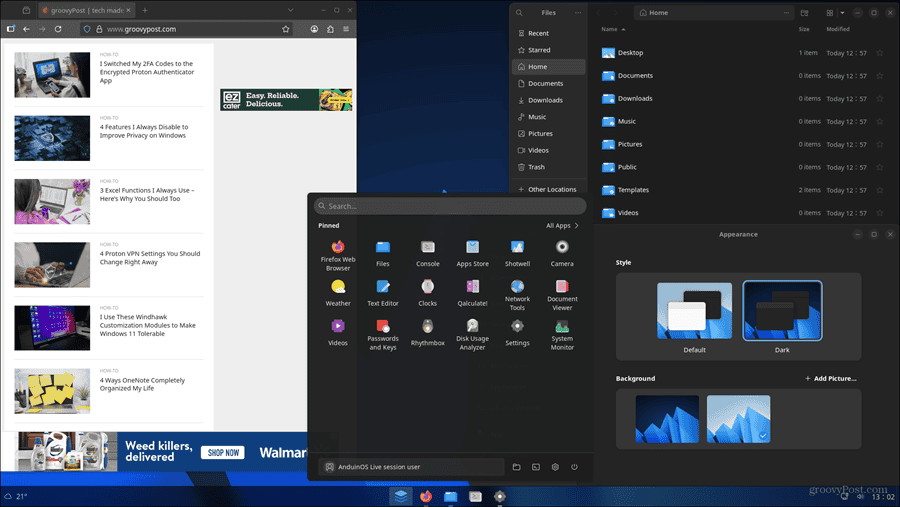Viewport: 900px width, 507px height.
Task: Click the launcher Search field
Action: [x=450, y=206]
